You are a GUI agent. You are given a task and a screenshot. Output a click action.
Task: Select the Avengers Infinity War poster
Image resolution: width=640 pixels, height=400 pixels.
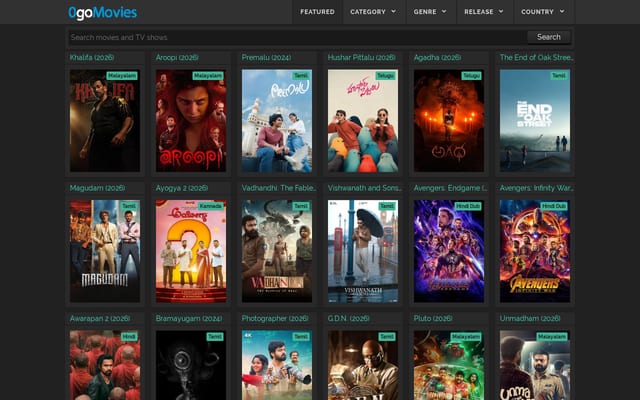(x=535, y=251)
